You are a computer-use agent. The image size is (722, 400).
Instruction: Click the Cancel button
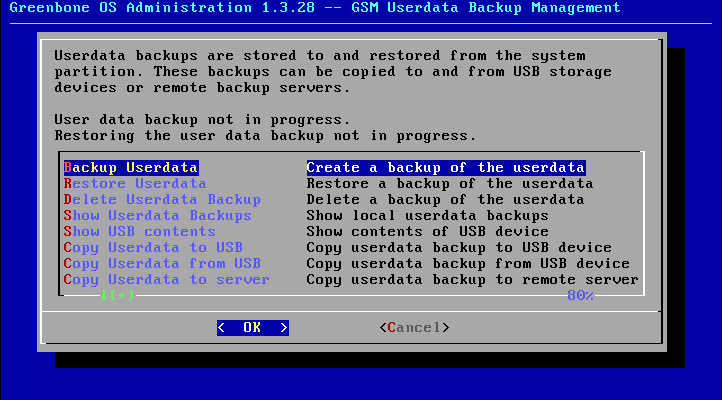414,328
